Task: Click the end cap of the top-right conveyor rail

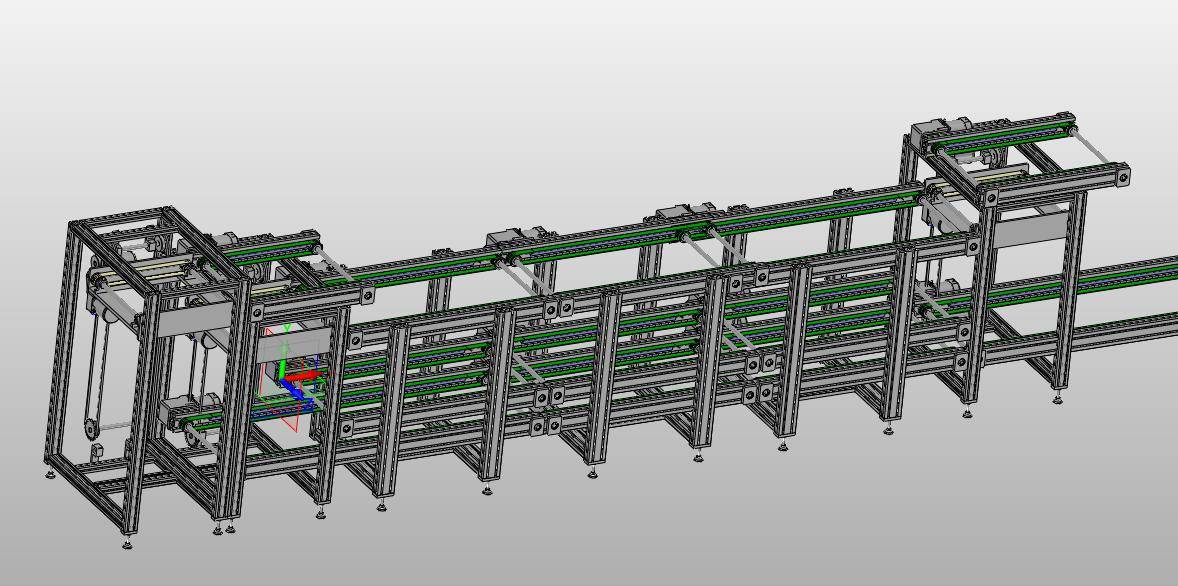Action: [1125, 178]
